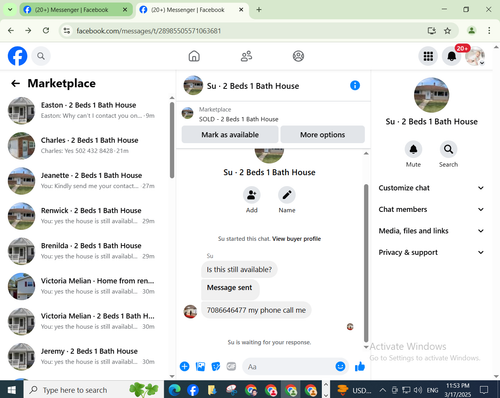Select the second Messenger browser tab
Screen dimensions: 500x398
tap(192, 10)
